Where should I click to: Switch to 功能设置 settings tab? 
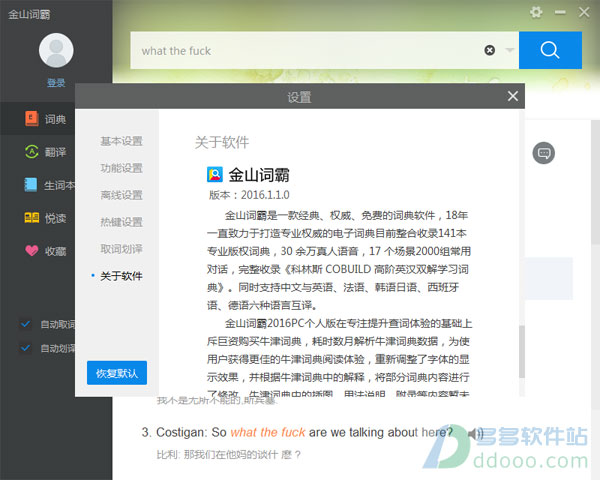click(121, 168)
